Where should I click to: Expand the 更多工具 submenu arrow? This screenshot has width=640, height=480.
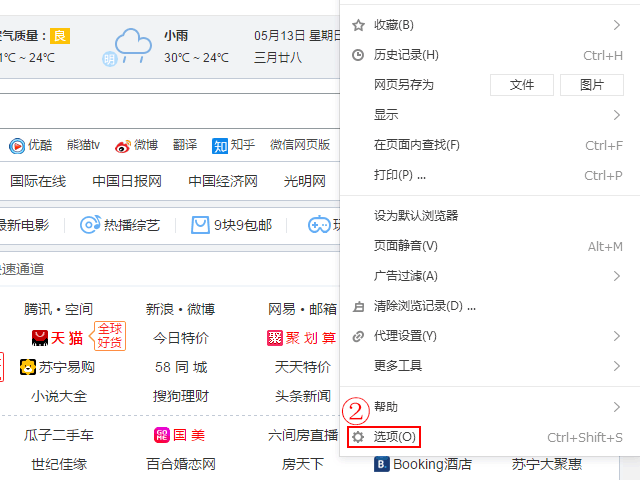tap(616, 366)
